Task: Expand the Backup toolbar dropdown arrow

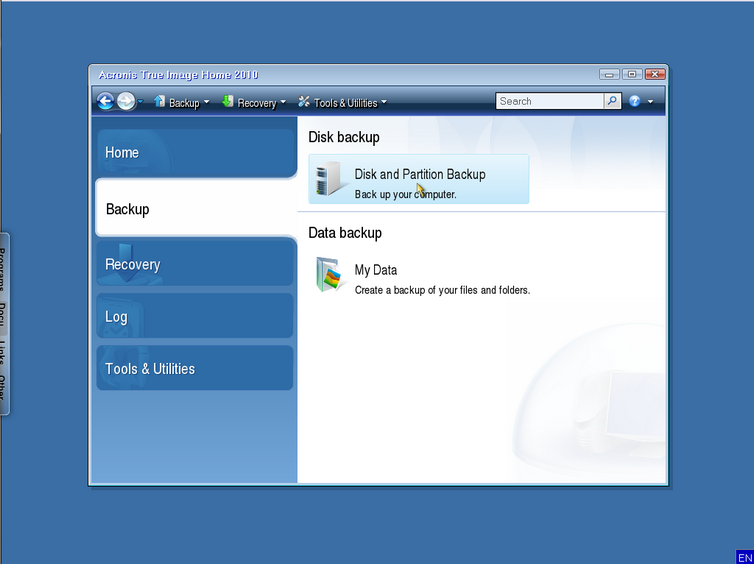Action: [206, 102]
